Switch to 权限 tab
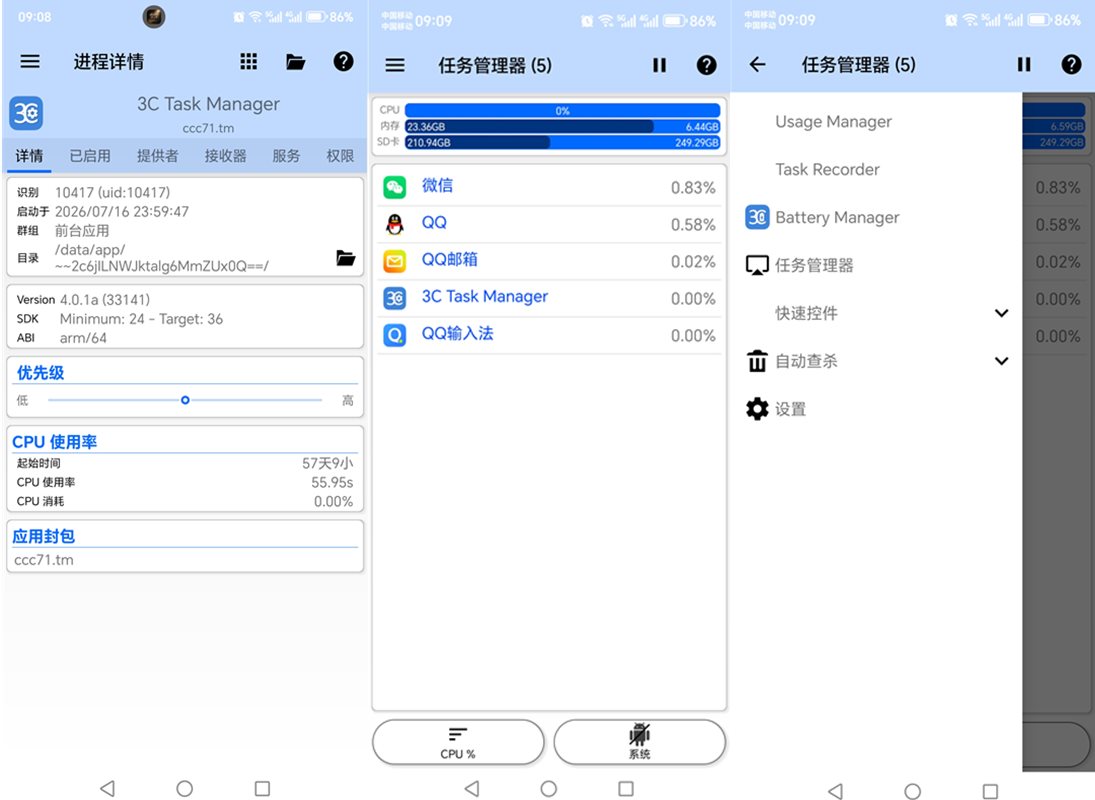 (340, 156)
